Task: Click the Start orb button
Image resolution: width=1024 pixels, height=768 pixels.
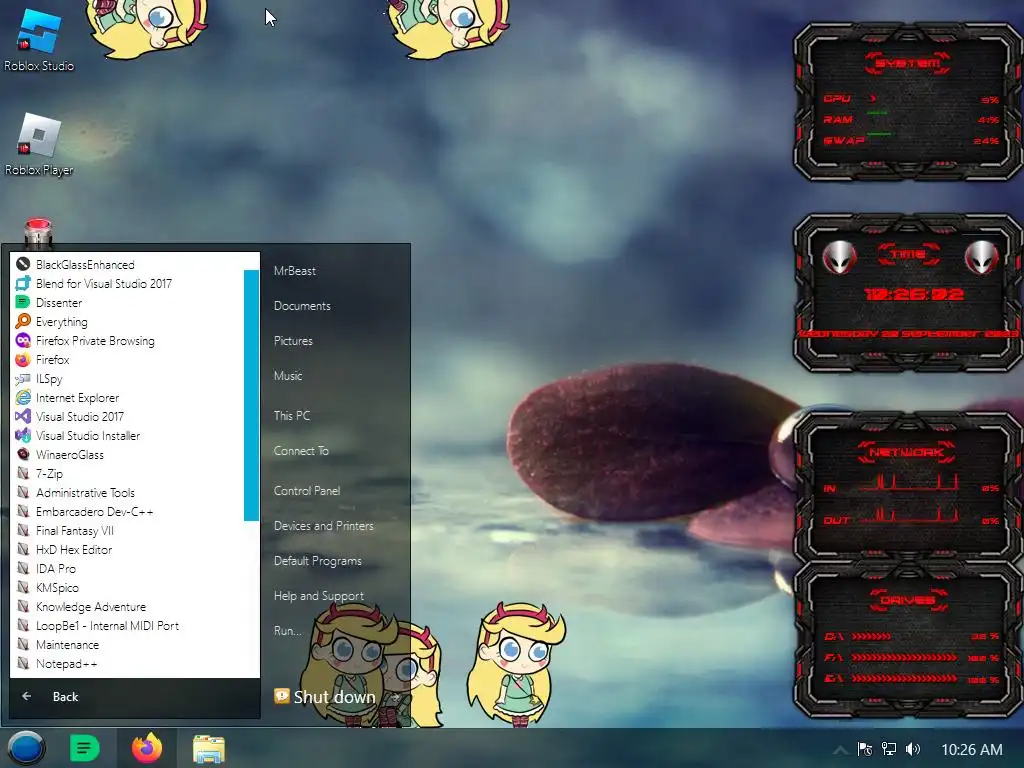Action: click(26, 748)
